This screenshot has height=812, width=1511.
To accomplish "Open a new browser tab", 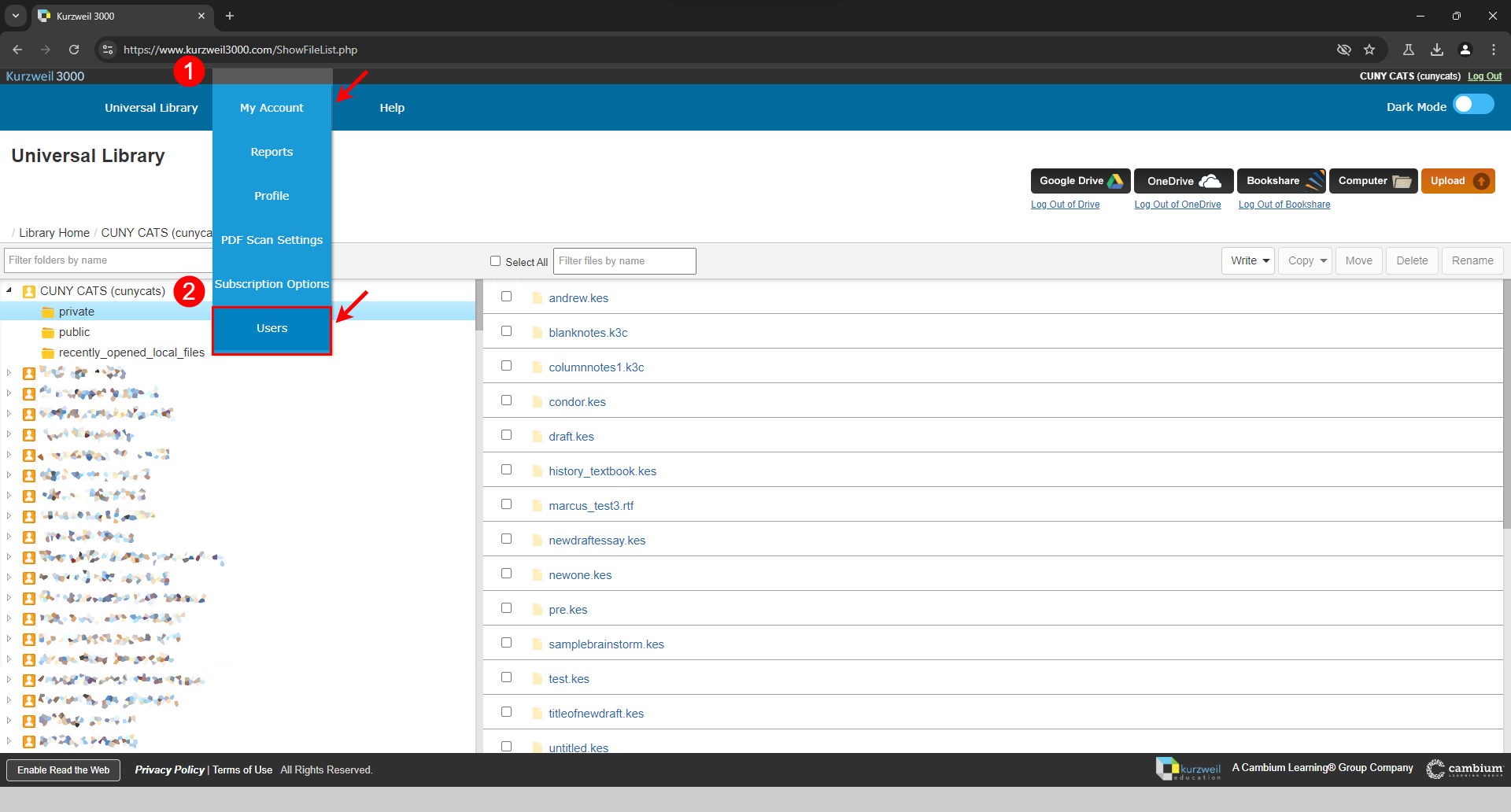I will pyautogui.click(x=230, y=16).
